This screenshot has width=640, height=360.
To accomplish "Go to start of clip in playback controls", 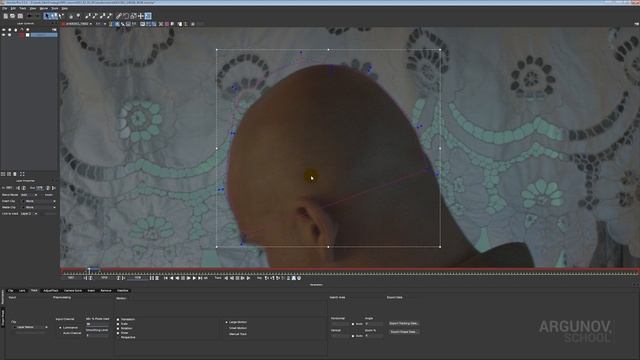I will [166, 278].
